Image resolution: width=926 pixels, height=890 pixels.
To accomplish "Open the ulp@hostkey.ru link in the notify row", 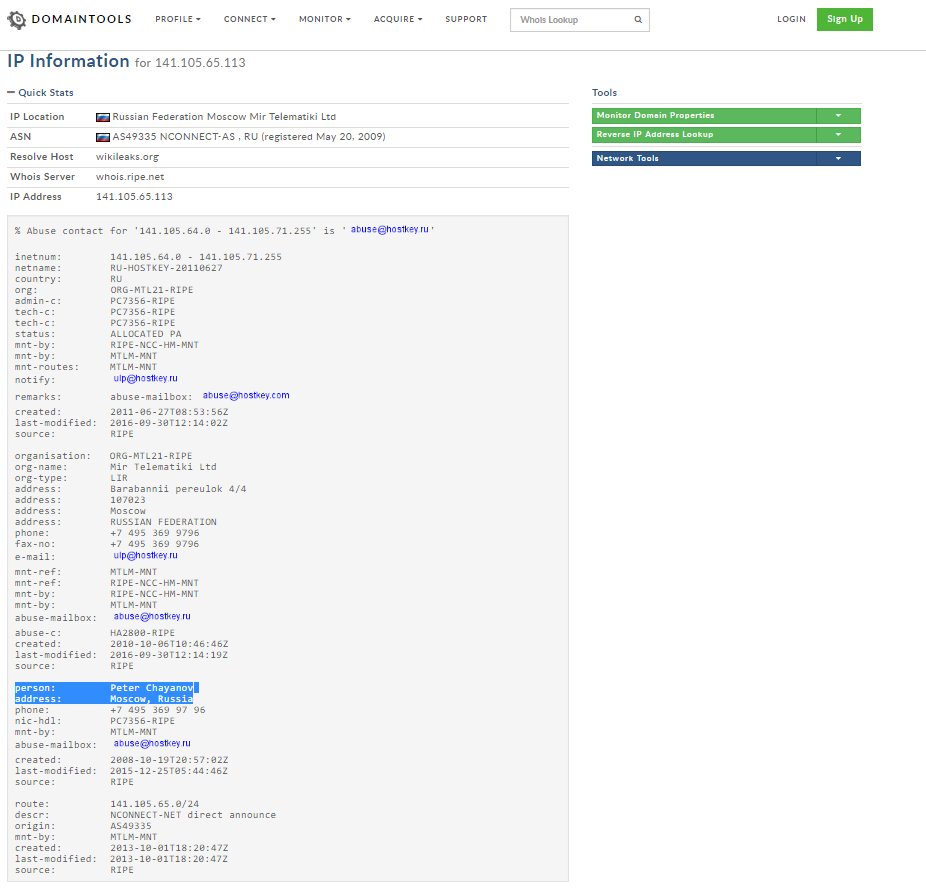I will click(x=145, y=378).
